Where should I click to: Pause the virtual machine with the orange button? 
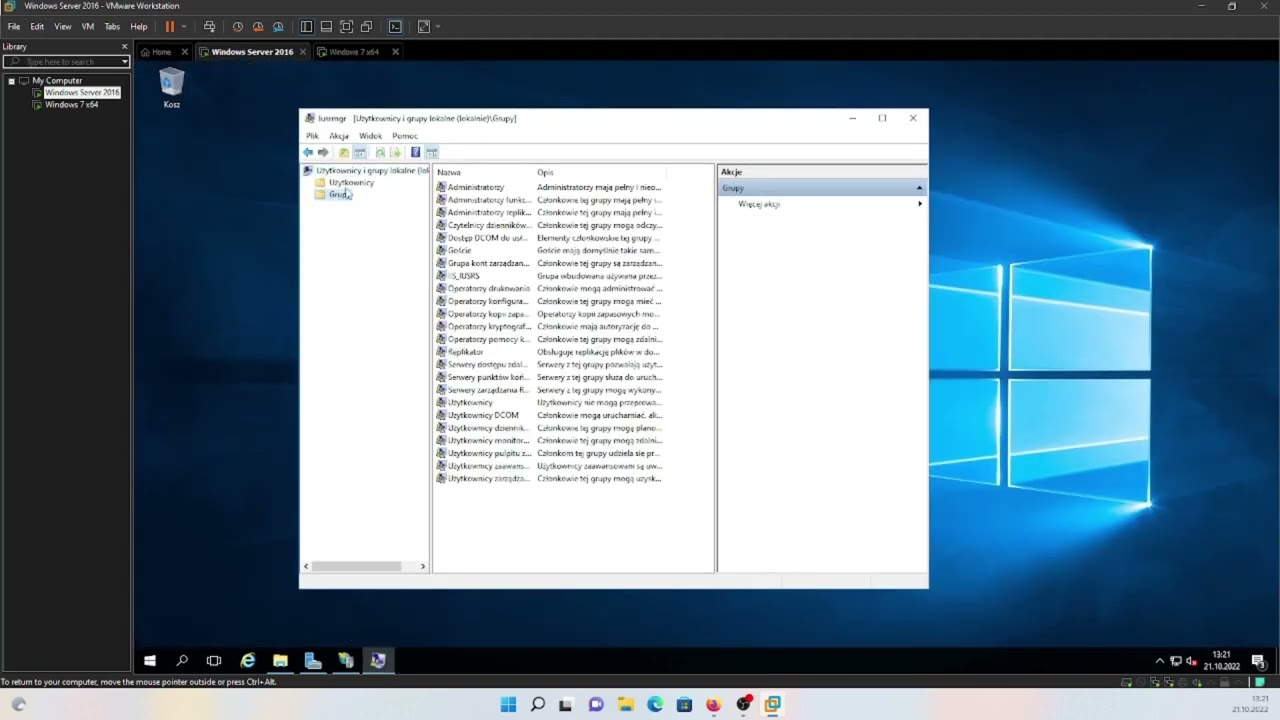(x=169, y=27)
